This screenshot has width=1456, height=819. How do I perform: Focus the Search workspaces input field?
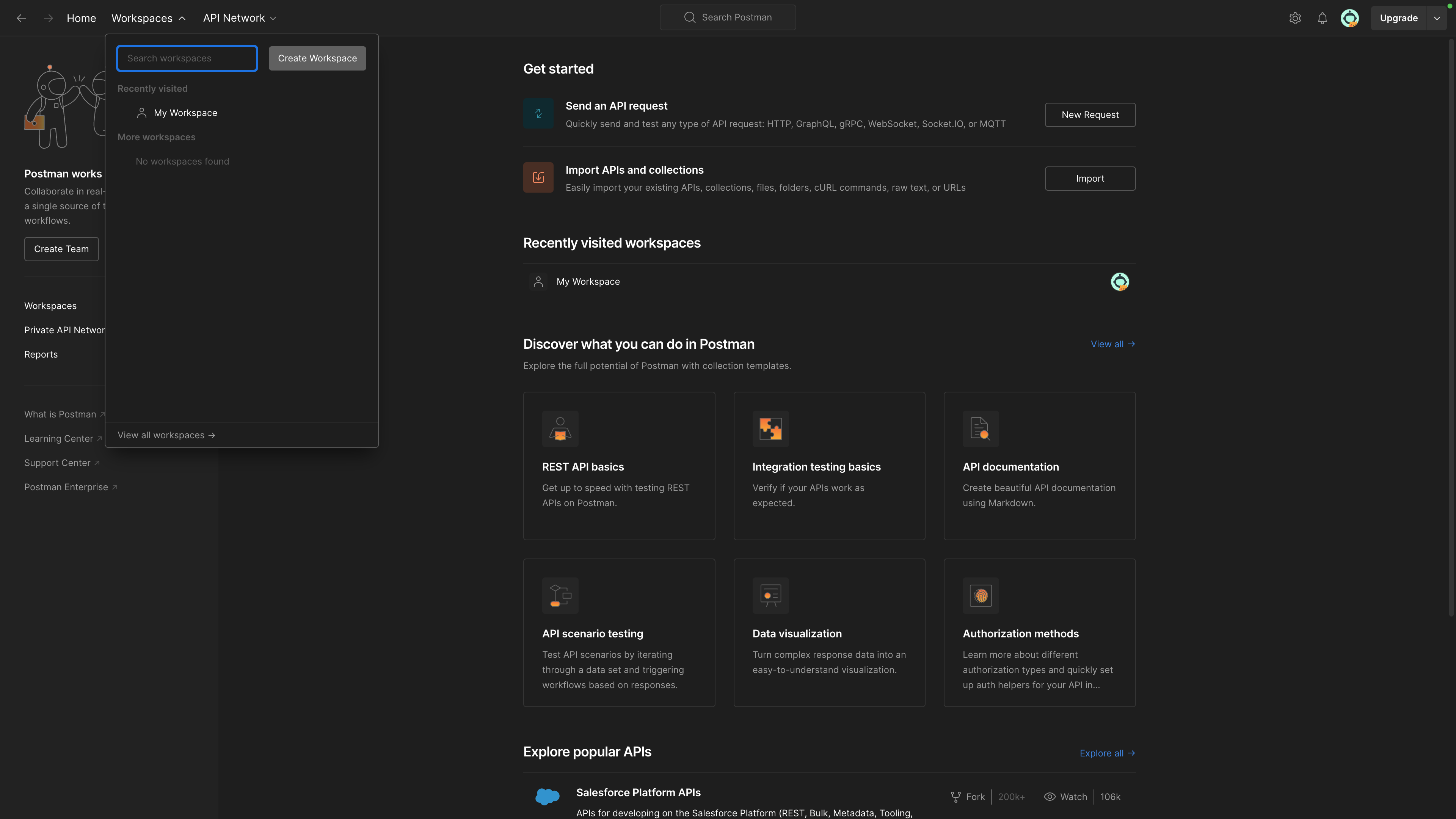tap(187, 58)
